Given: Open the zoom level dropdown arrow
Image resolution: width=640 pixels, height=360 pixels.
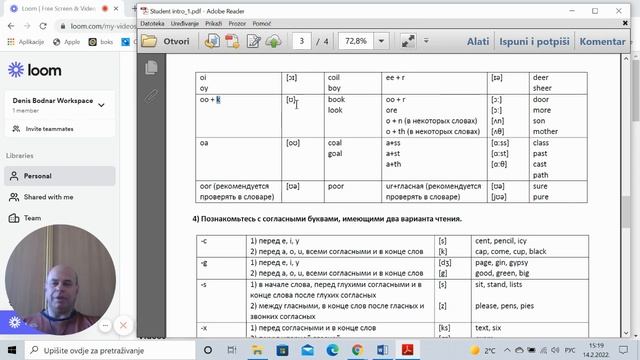Looking at the screenshot, I should 381,41.
